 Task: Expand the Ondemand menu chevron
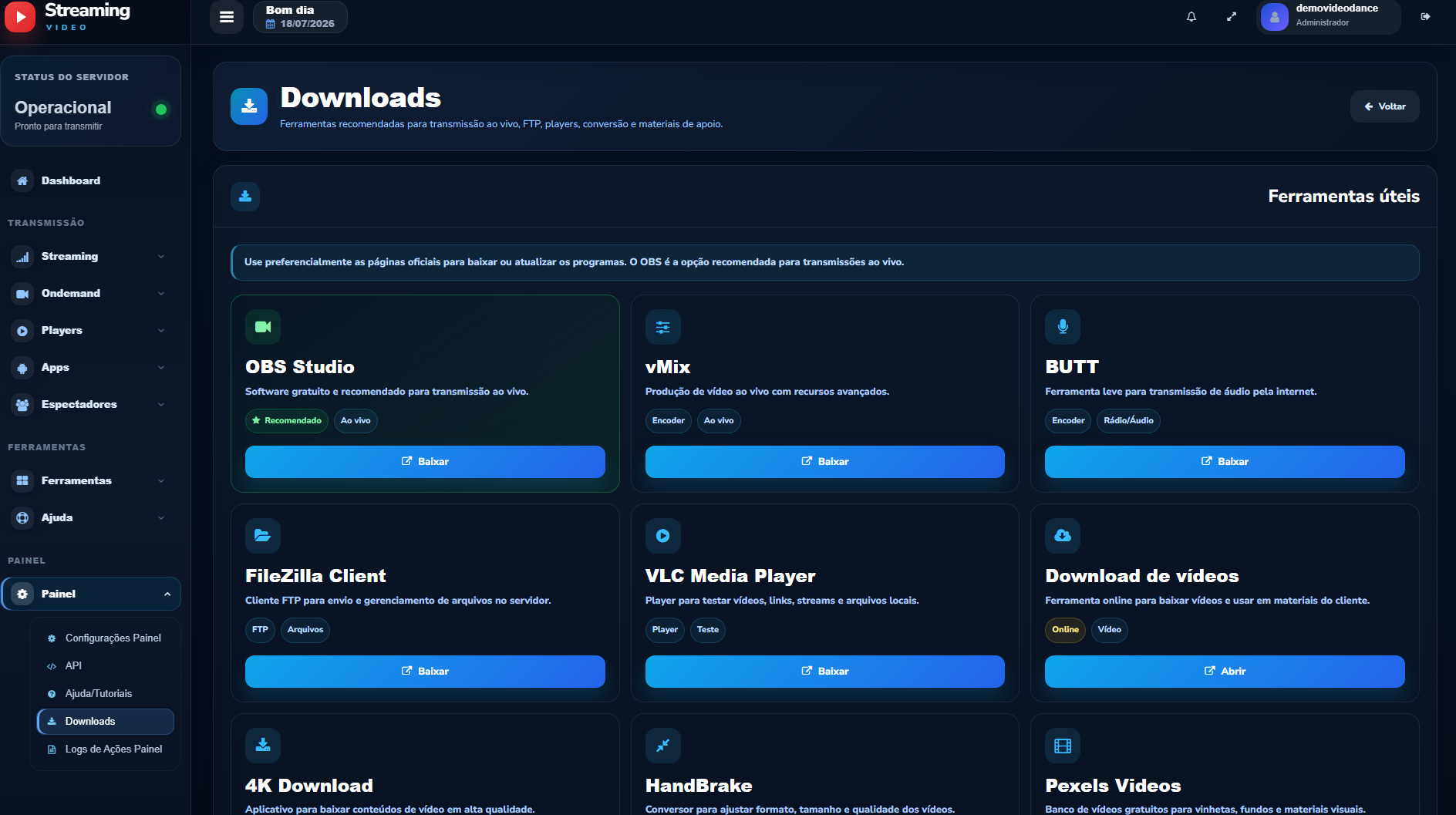161,293
